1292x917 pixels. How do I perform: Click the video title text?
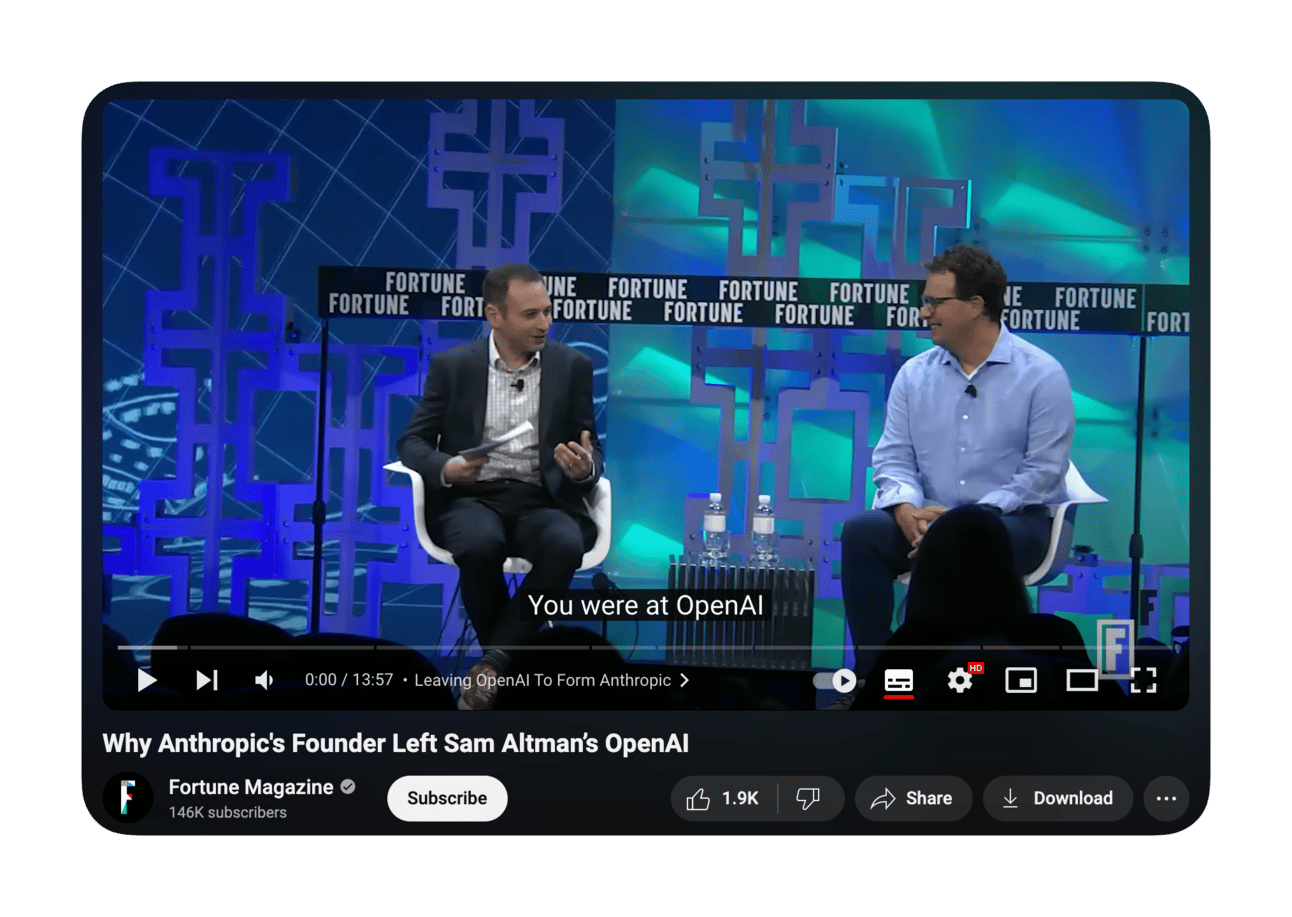pos(396,744)
